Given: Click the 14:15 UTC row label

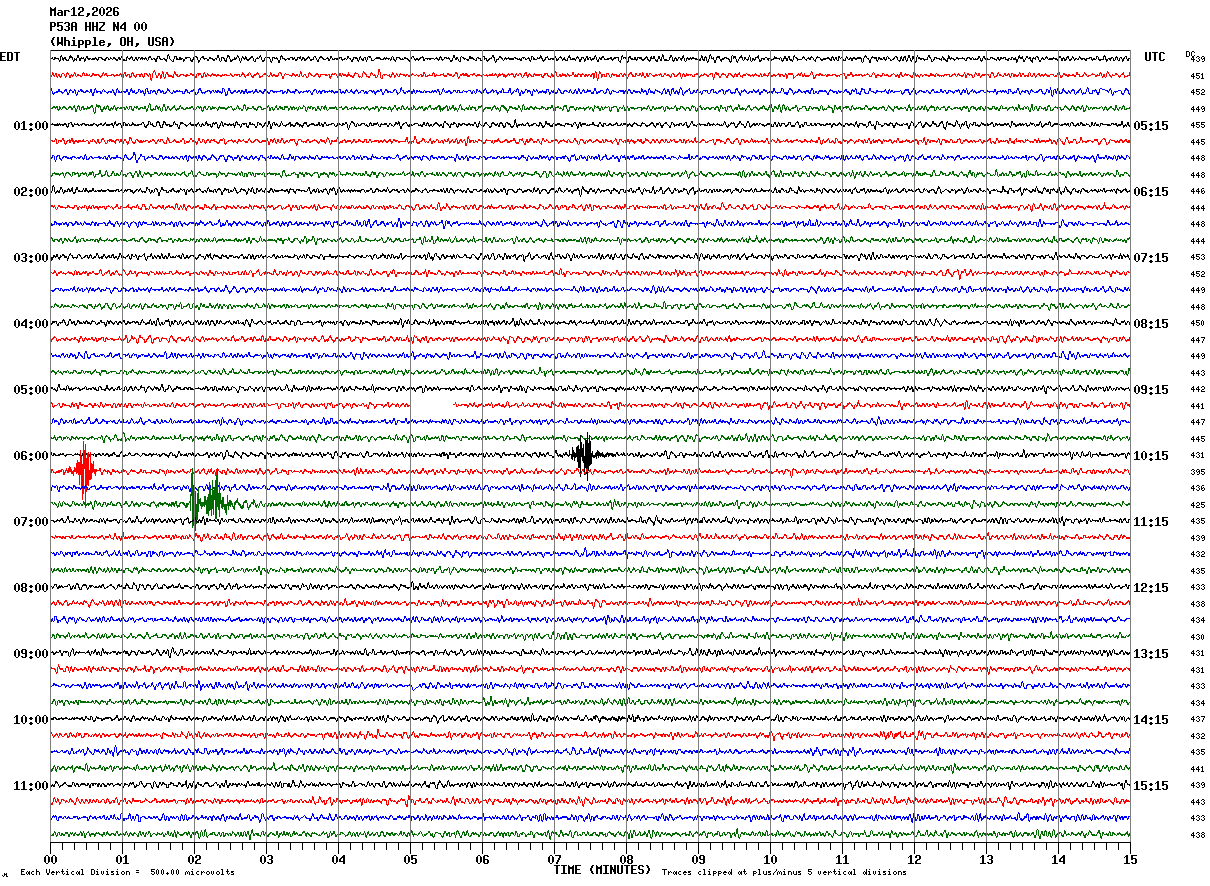Looking at the screenshot, I should 1151,720.
